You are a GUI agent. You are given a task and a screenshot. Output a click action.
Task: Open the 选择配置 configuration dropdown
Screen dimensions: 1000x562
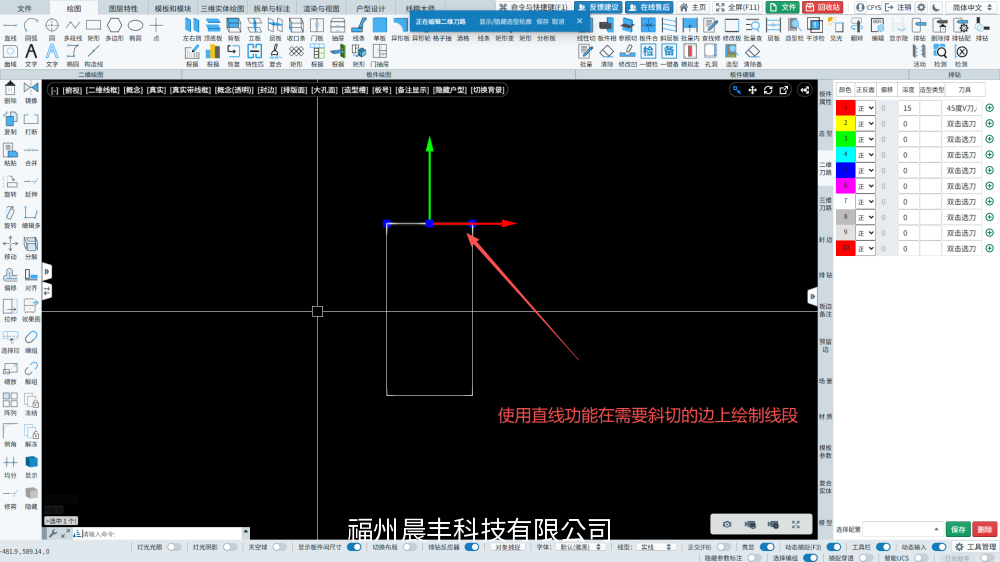902,529
